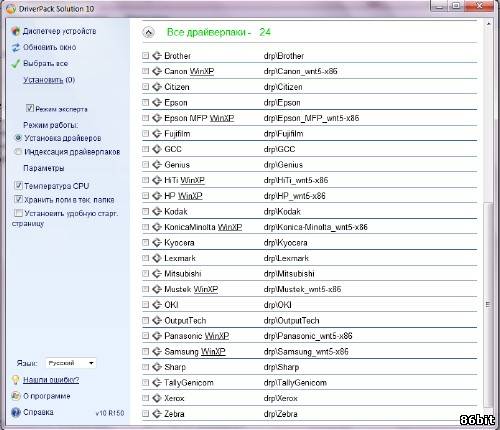The height and width of the screenshot is (430, 500).
Task: Click the arrow icon next to Mustek WinXP
Action: pos(157,289)
